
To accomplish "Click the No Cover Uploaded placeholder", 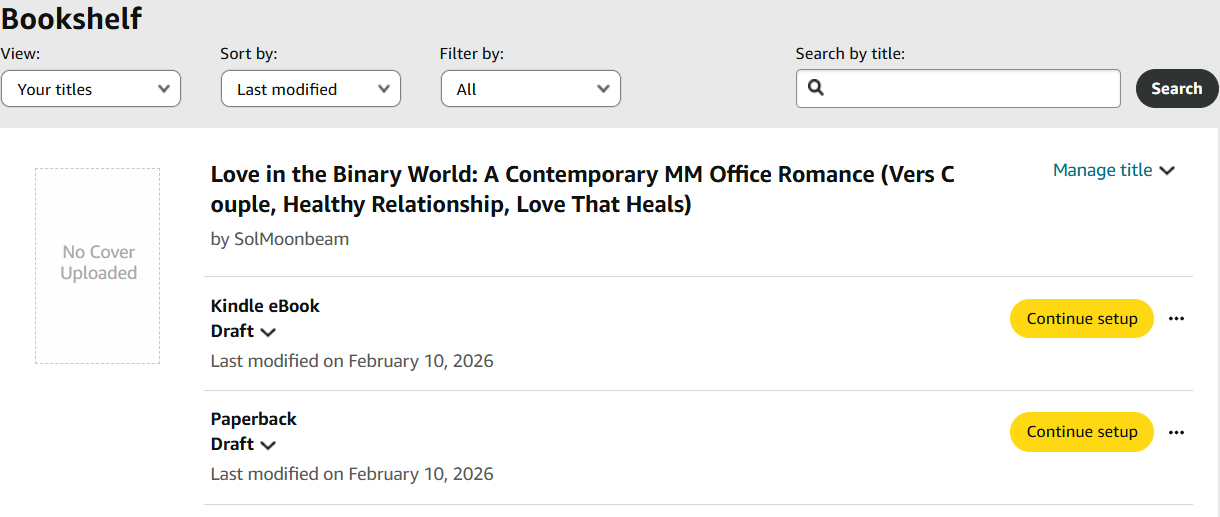I will [x=98, y=265].
